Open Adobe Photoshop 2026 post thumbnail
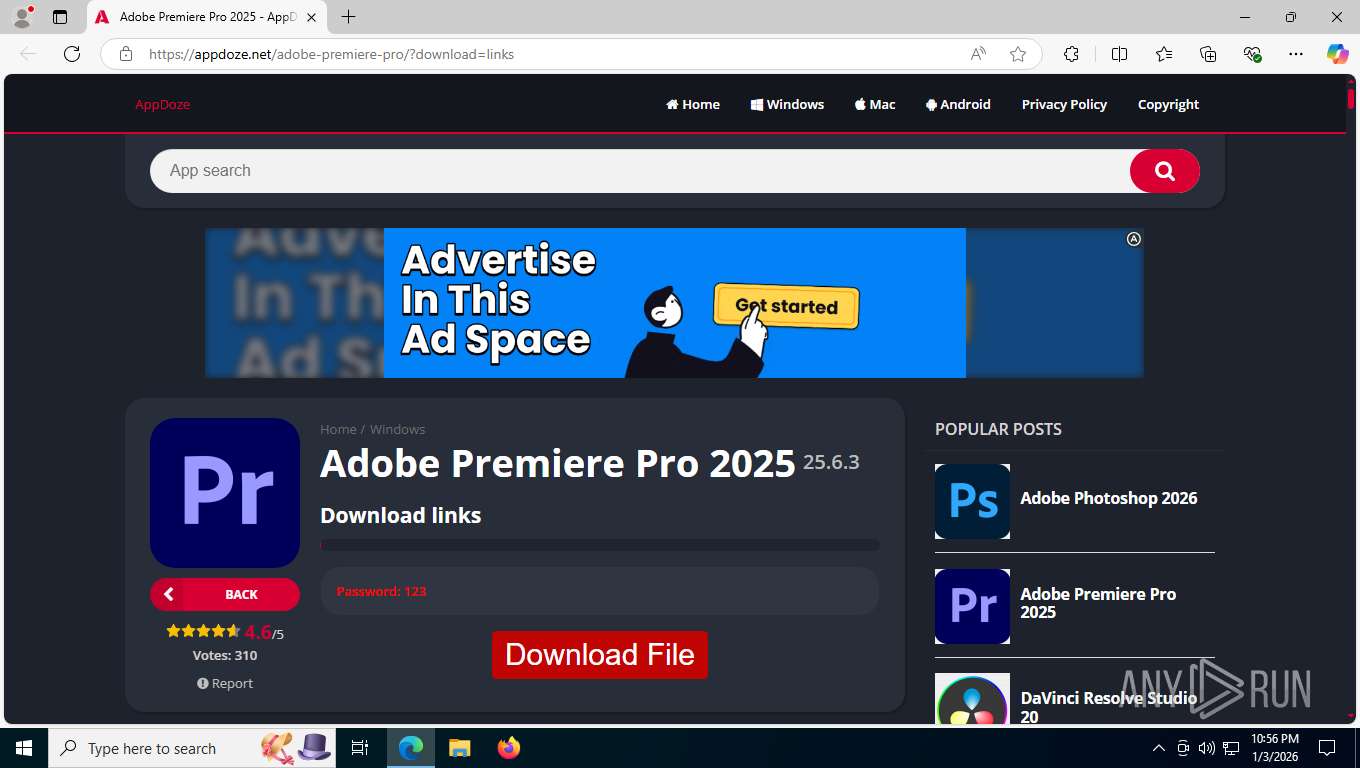 [972, 501]
